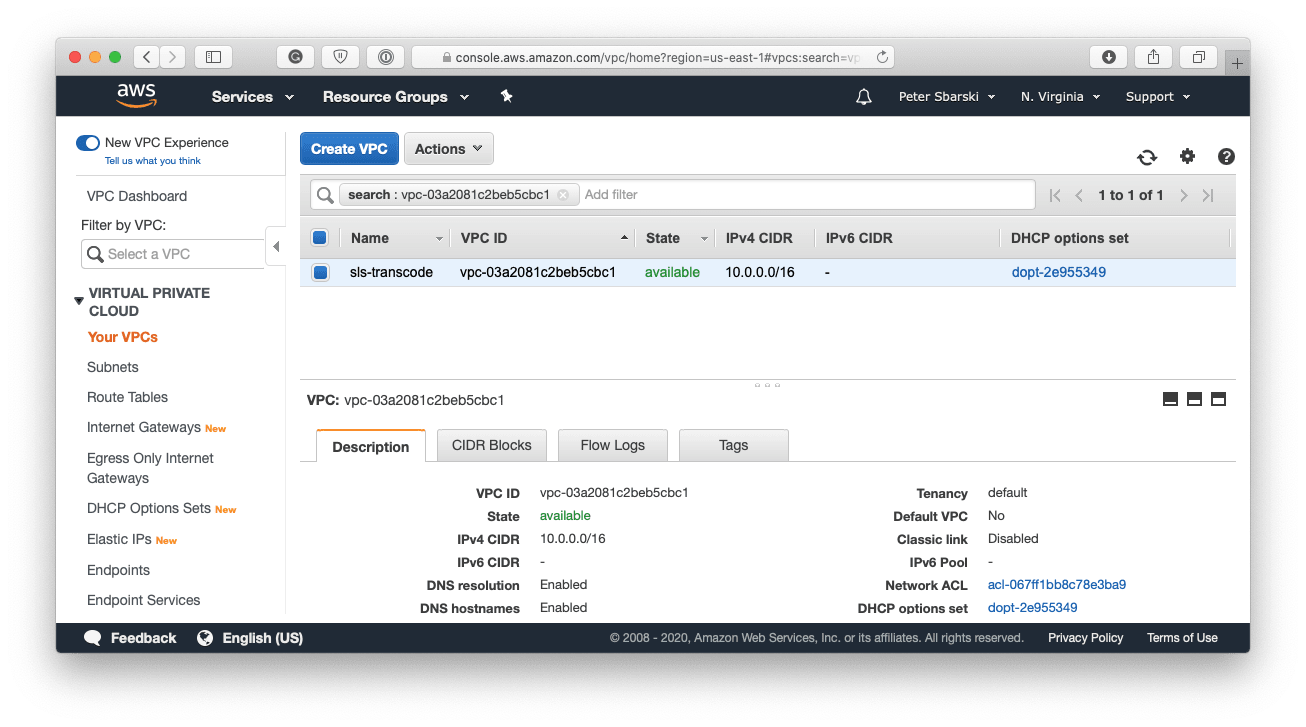Image resolution: width=1306 pixels, height=727 pixels.
Task: Open table settings gear icon
Action: click(1187, 156)
